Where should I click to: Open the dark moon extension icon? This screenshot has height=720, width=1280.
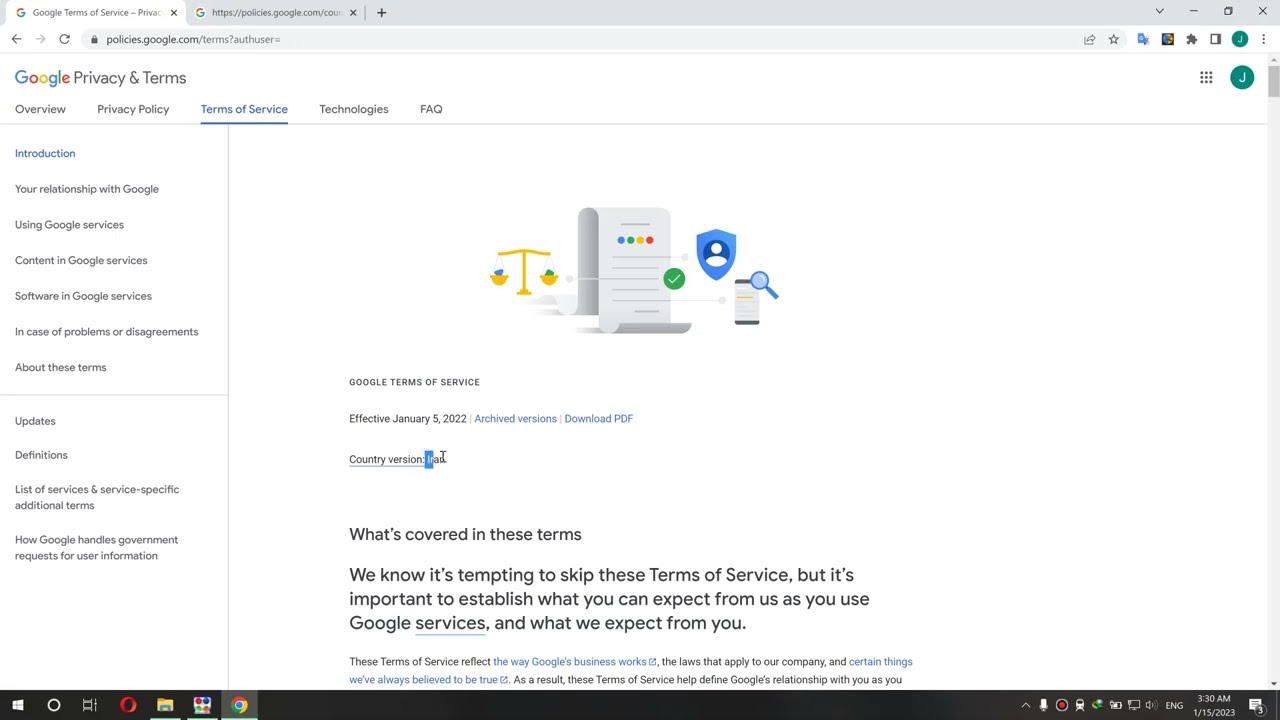pos(1167,39)
